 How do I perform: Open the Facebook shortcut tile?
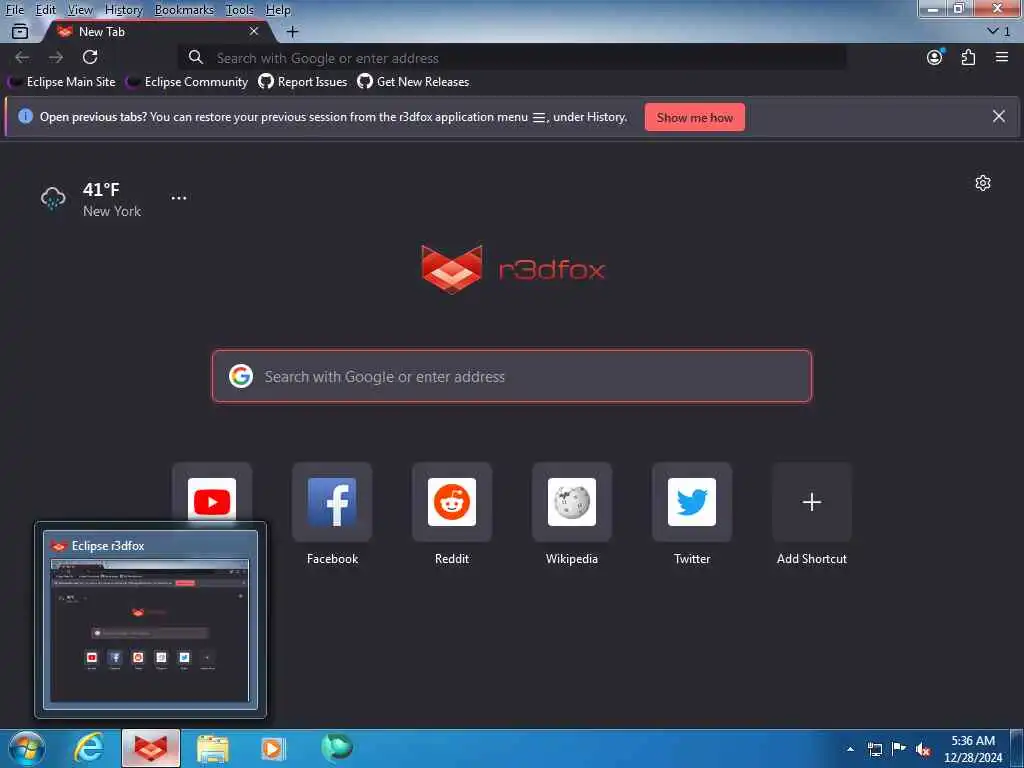[332, 502]
